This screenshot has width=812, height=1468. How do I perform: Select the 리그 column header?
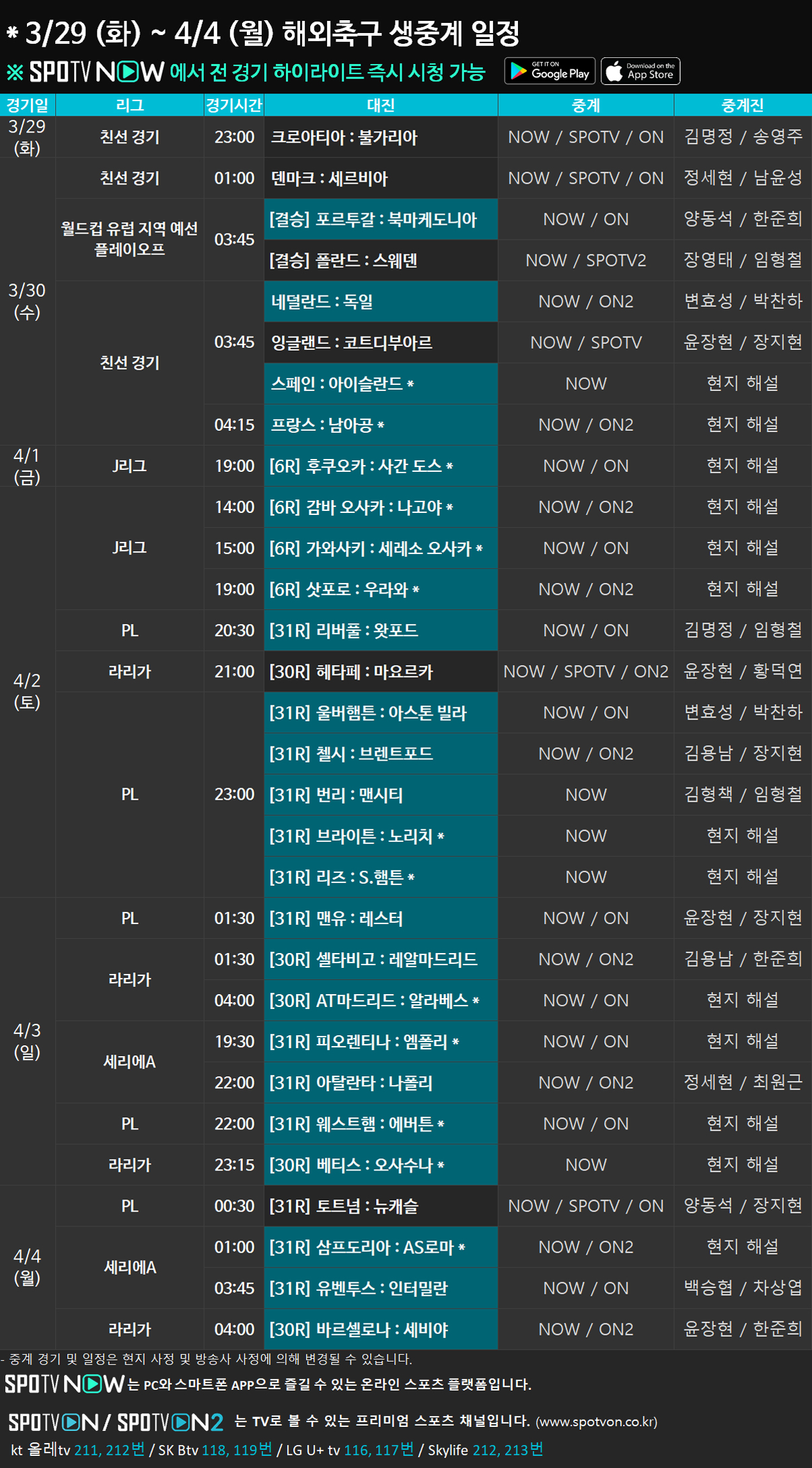click(x=129, y=105)
